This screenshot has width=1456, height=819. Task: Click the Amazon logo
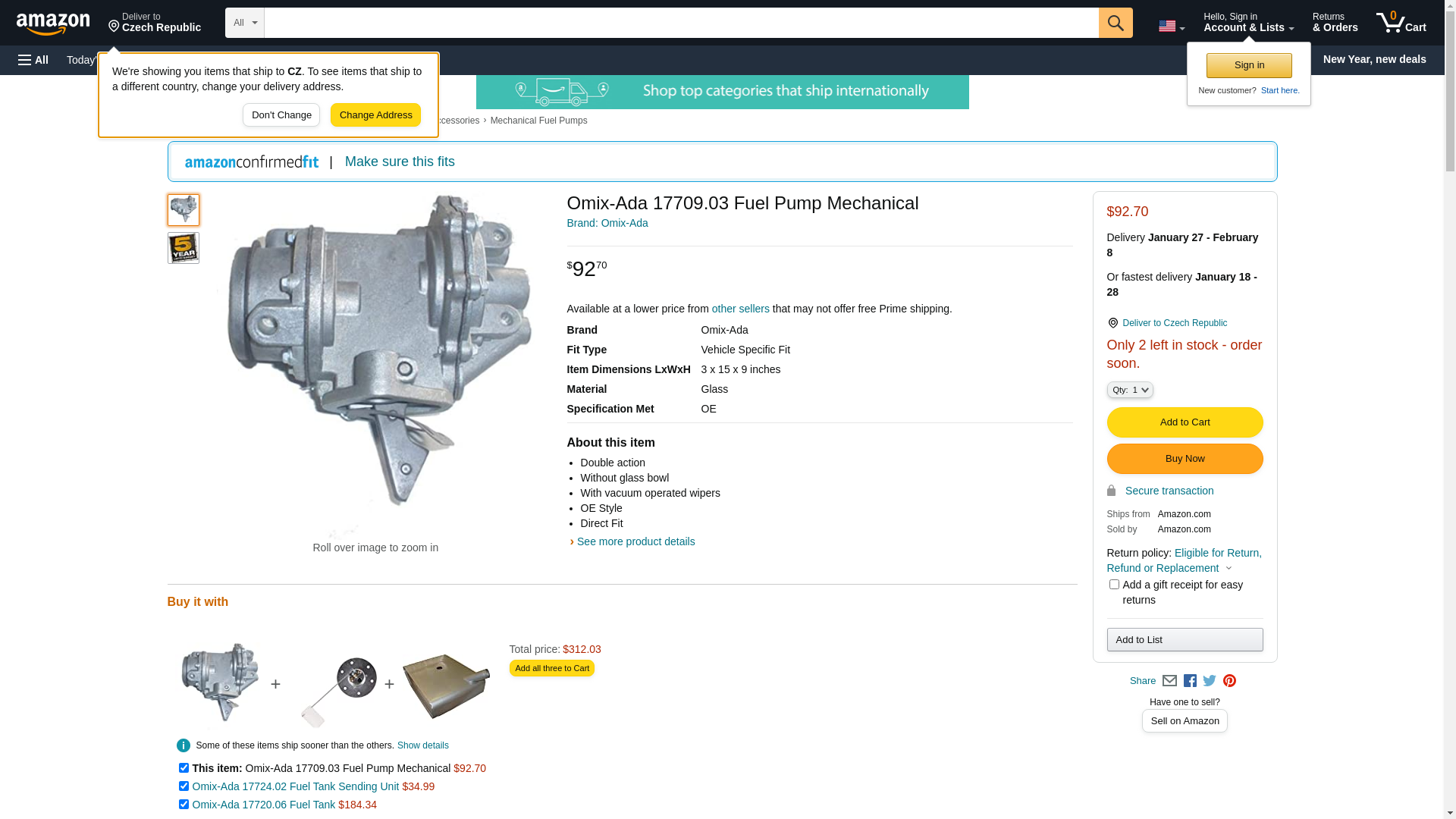point(53,24)
